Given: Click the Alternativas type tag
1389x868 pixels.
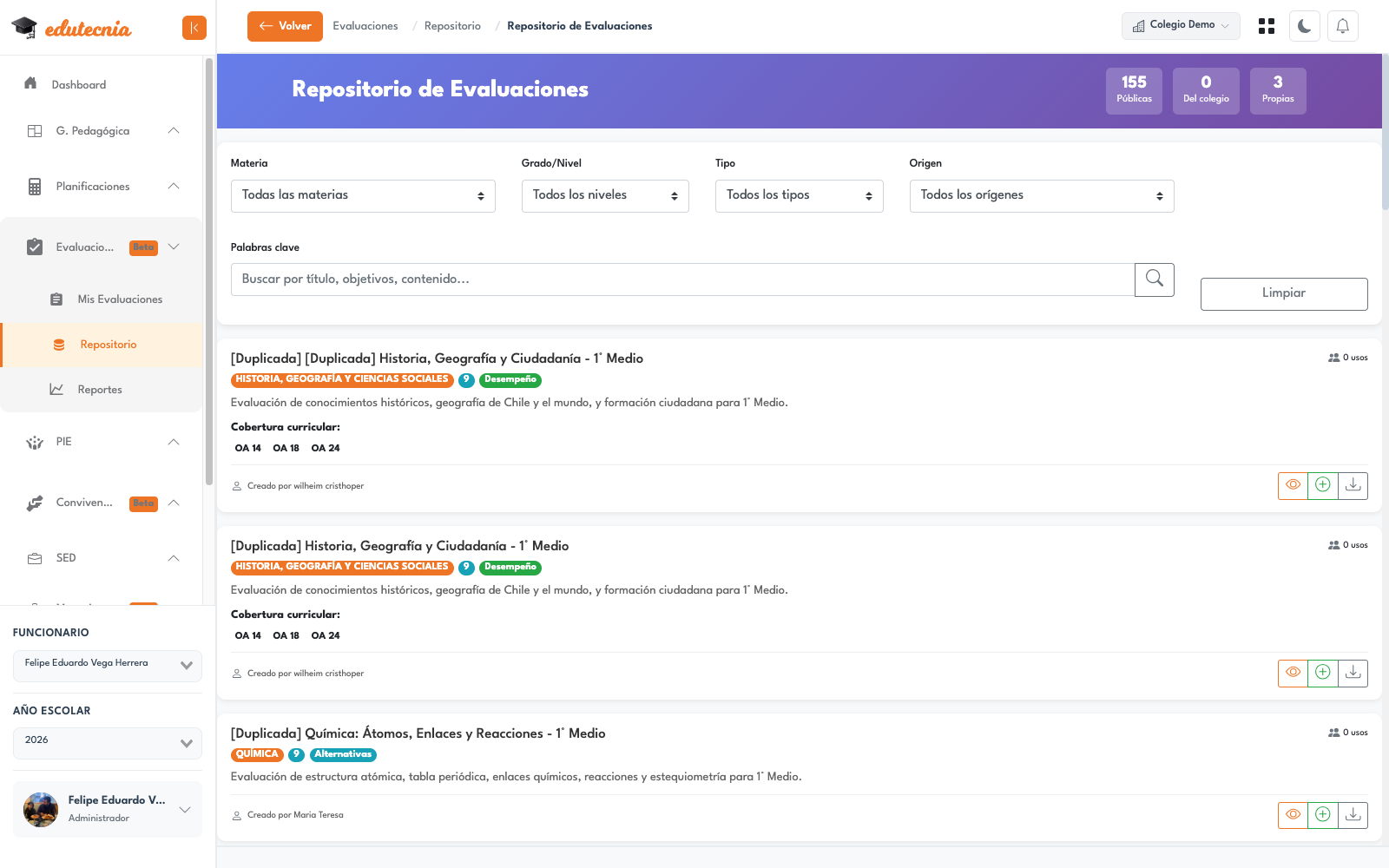Looking at the screenshot, I should (x=343, y=754).
